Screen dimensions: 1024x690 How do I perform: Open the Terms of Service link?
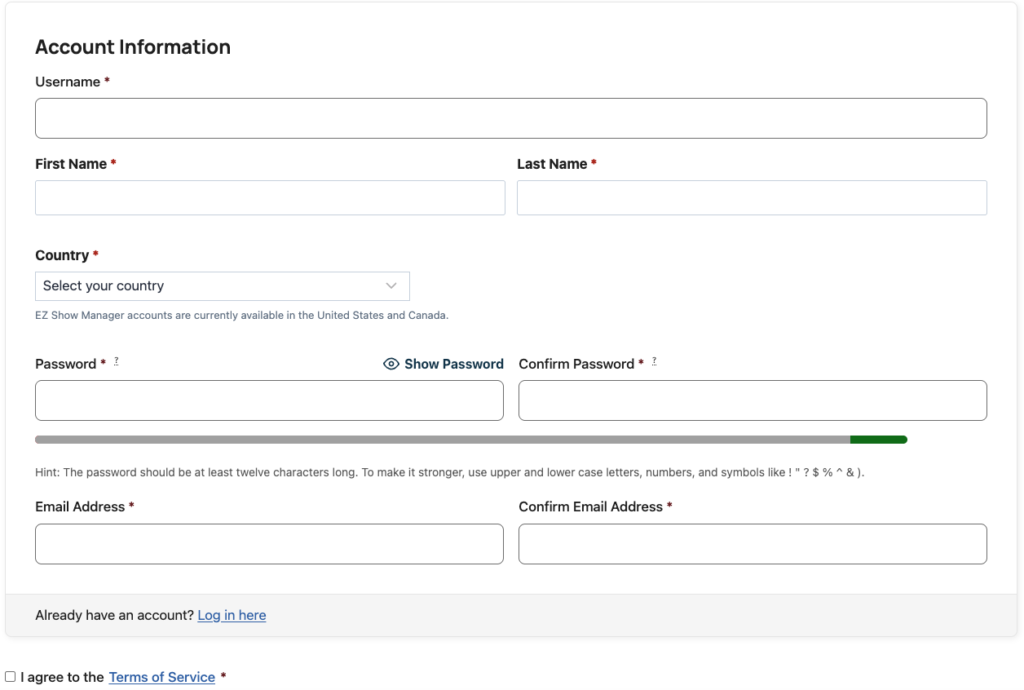pos(162,677)
